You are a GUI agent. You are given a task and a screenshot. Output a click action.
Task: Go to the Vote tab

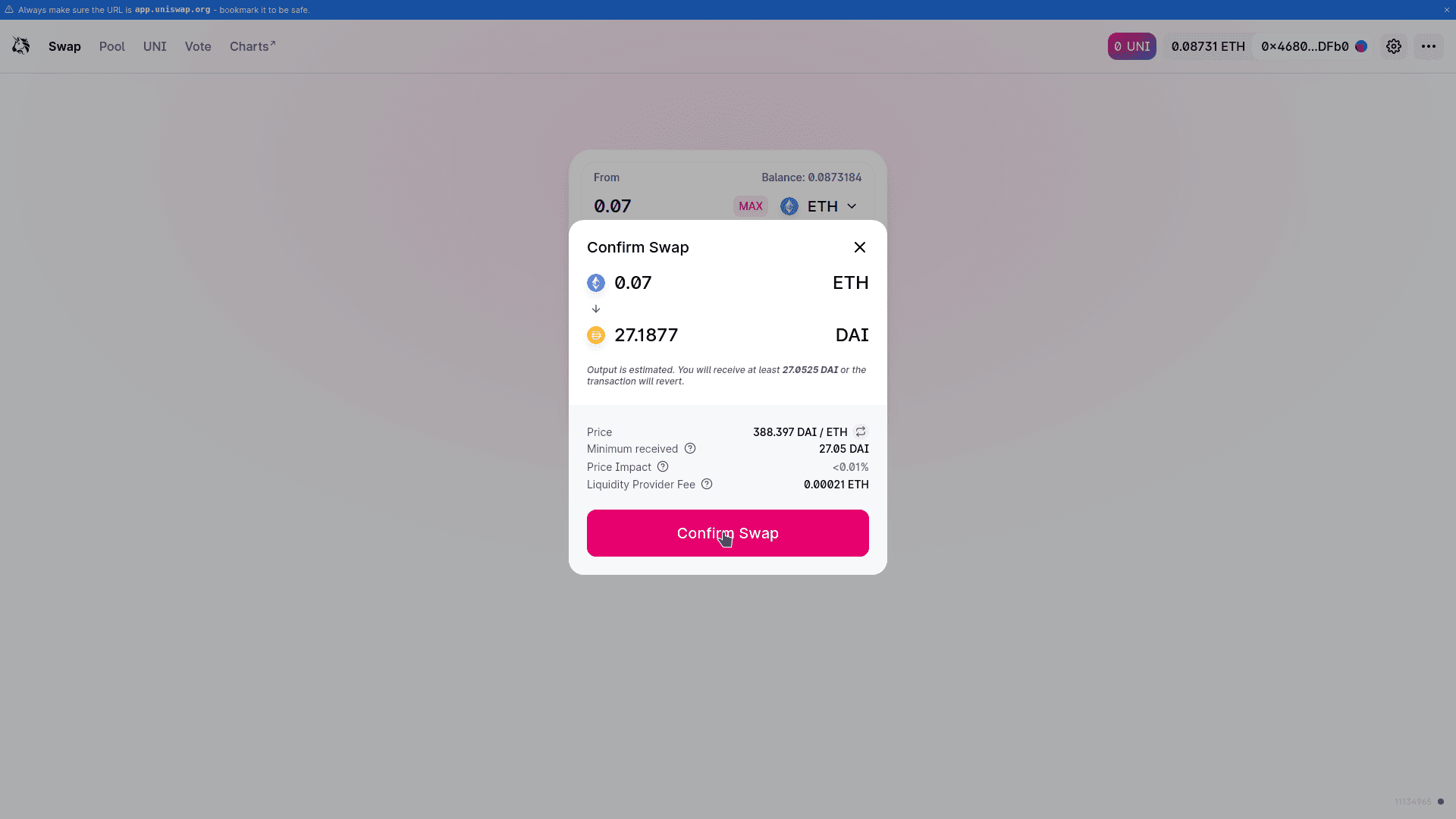198,46
